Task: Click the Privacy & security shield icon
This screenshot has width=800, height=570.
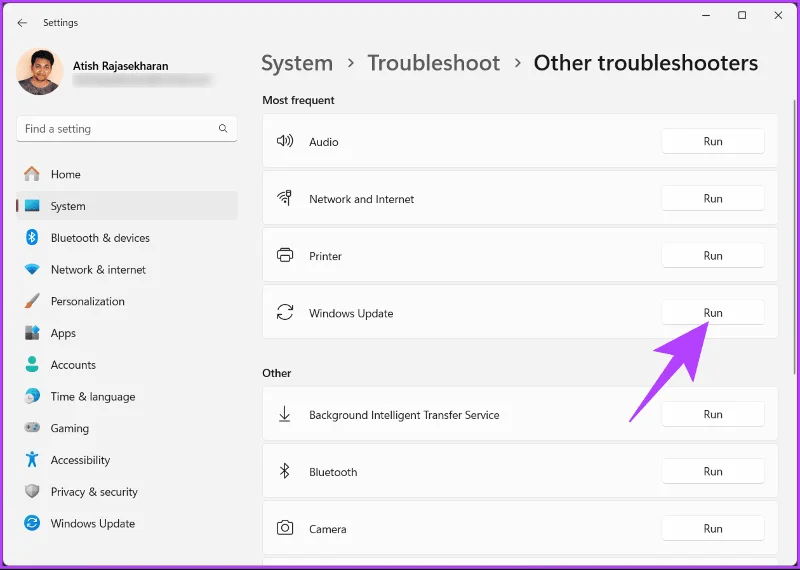Action: [x=32, y=491]
